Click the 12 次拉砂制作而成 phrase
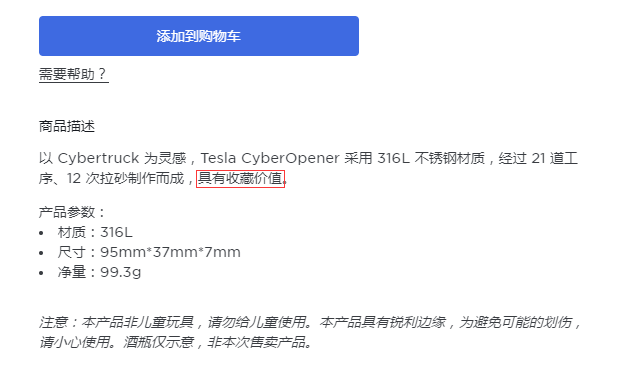This screenshot has width=642, height=373. tap(125, 179)
